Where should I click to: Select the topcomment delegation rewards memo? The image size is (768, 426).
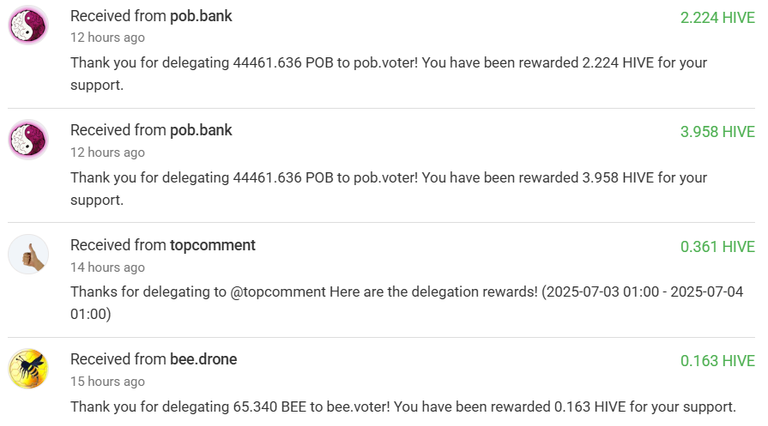(x=407, y=303)
